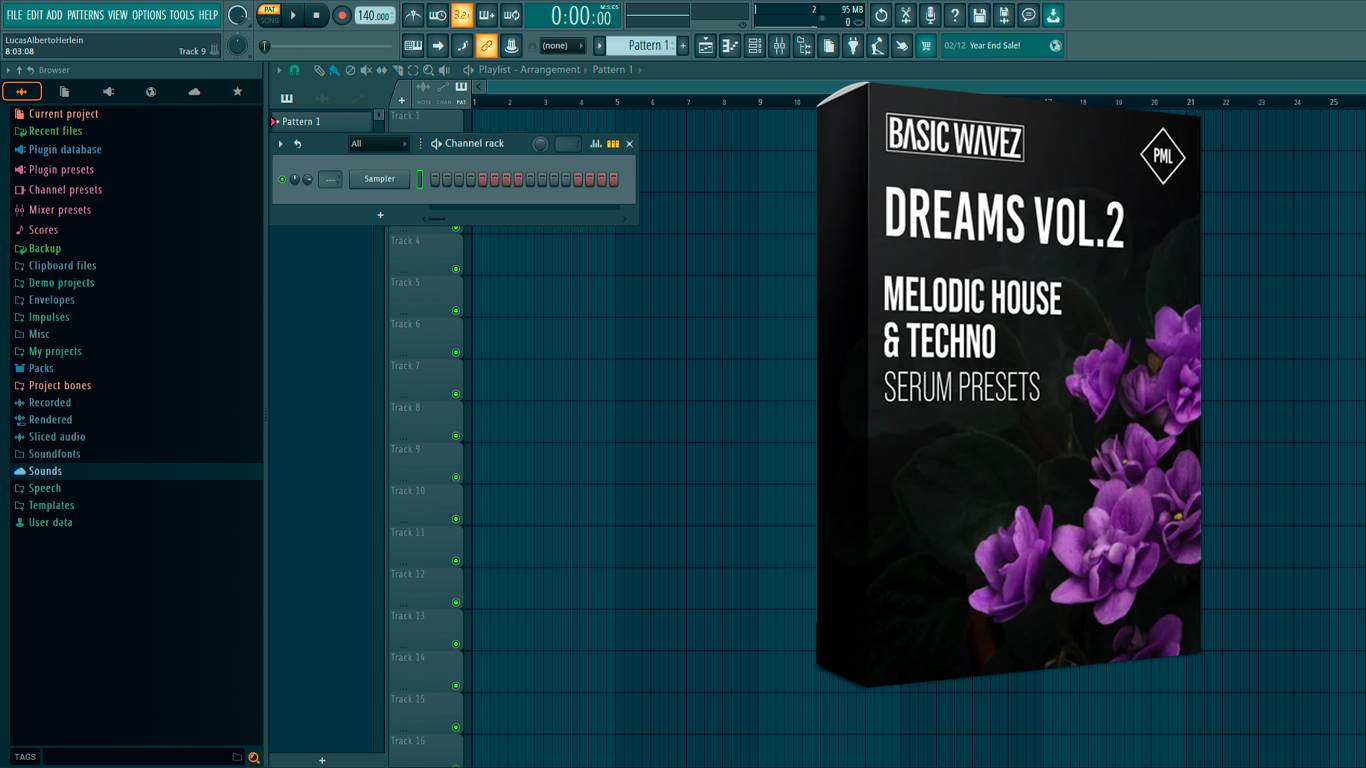Screen dimensions: 1366x768
Task: Toggle the Playlist snap magnet
Action: point(295,70)
